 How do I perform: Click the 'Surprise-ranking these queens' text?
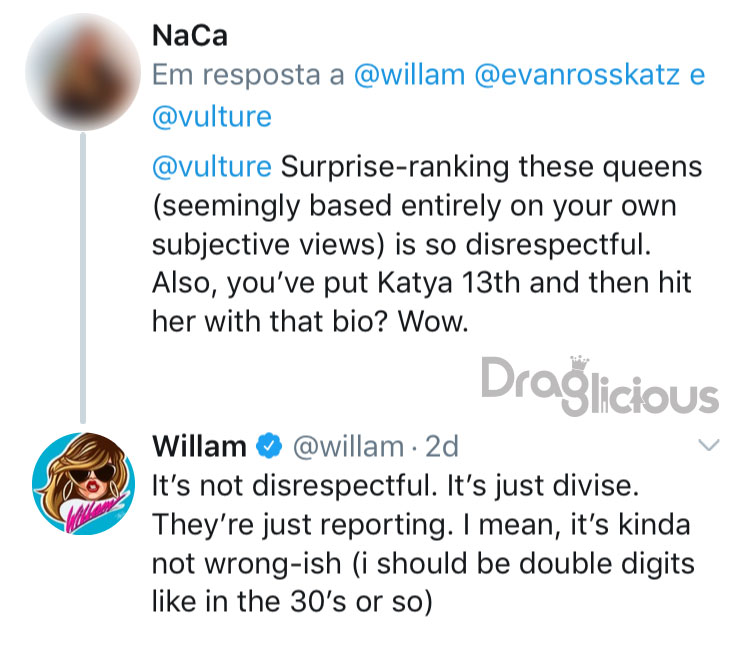491,167
